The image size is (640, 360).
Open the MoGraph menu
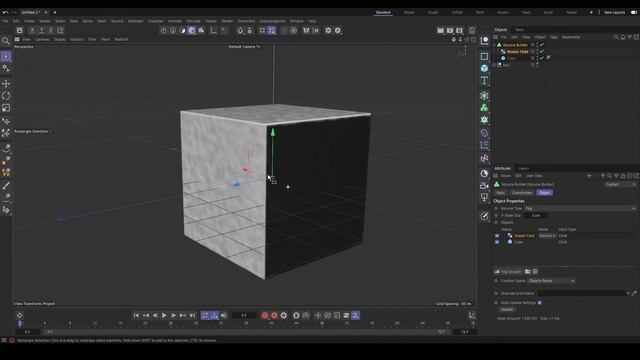click(x=136, y=21)
